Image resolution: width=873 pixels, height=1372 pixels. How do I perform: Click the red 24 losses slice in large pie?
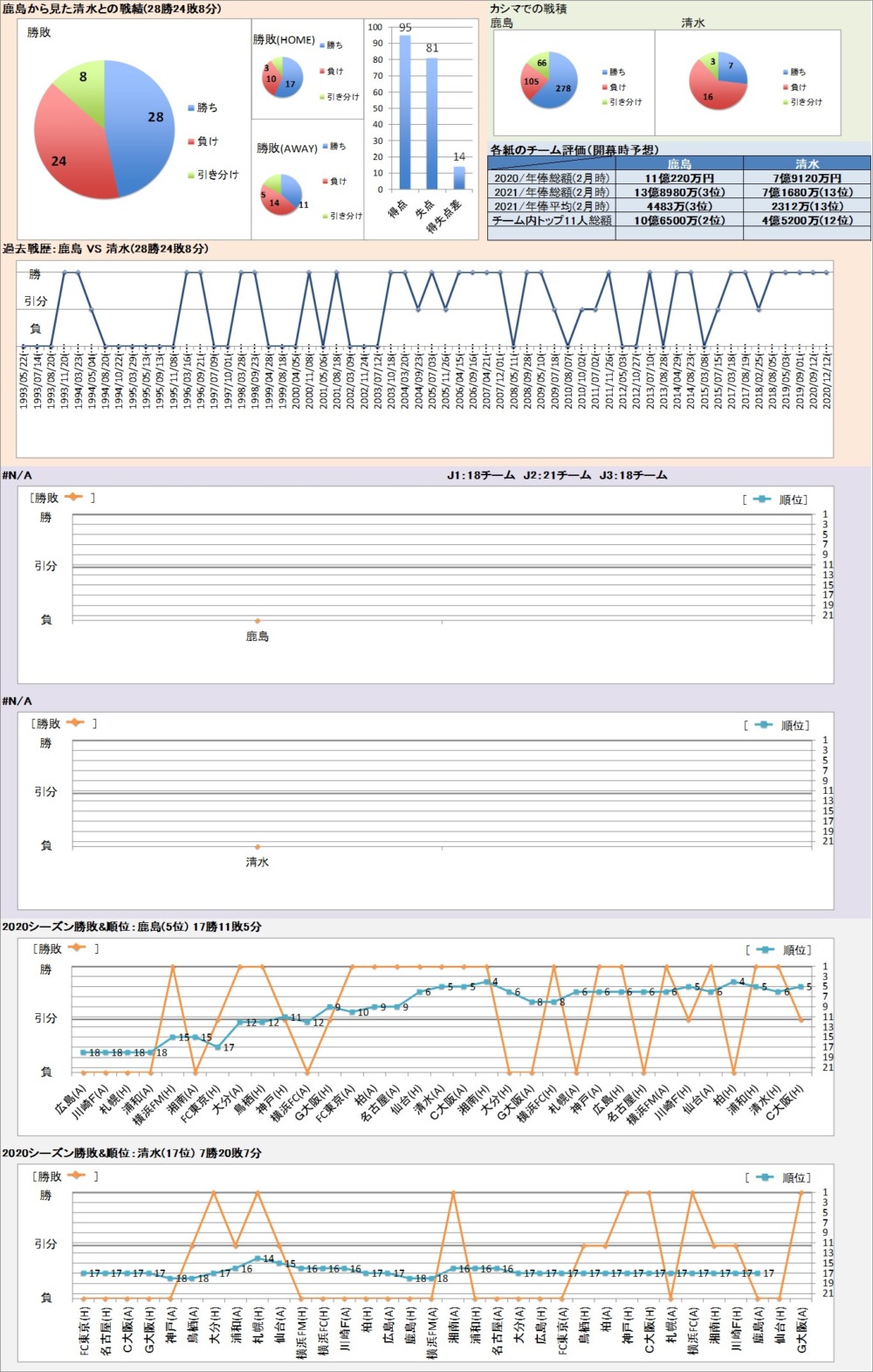click(70, 157)
